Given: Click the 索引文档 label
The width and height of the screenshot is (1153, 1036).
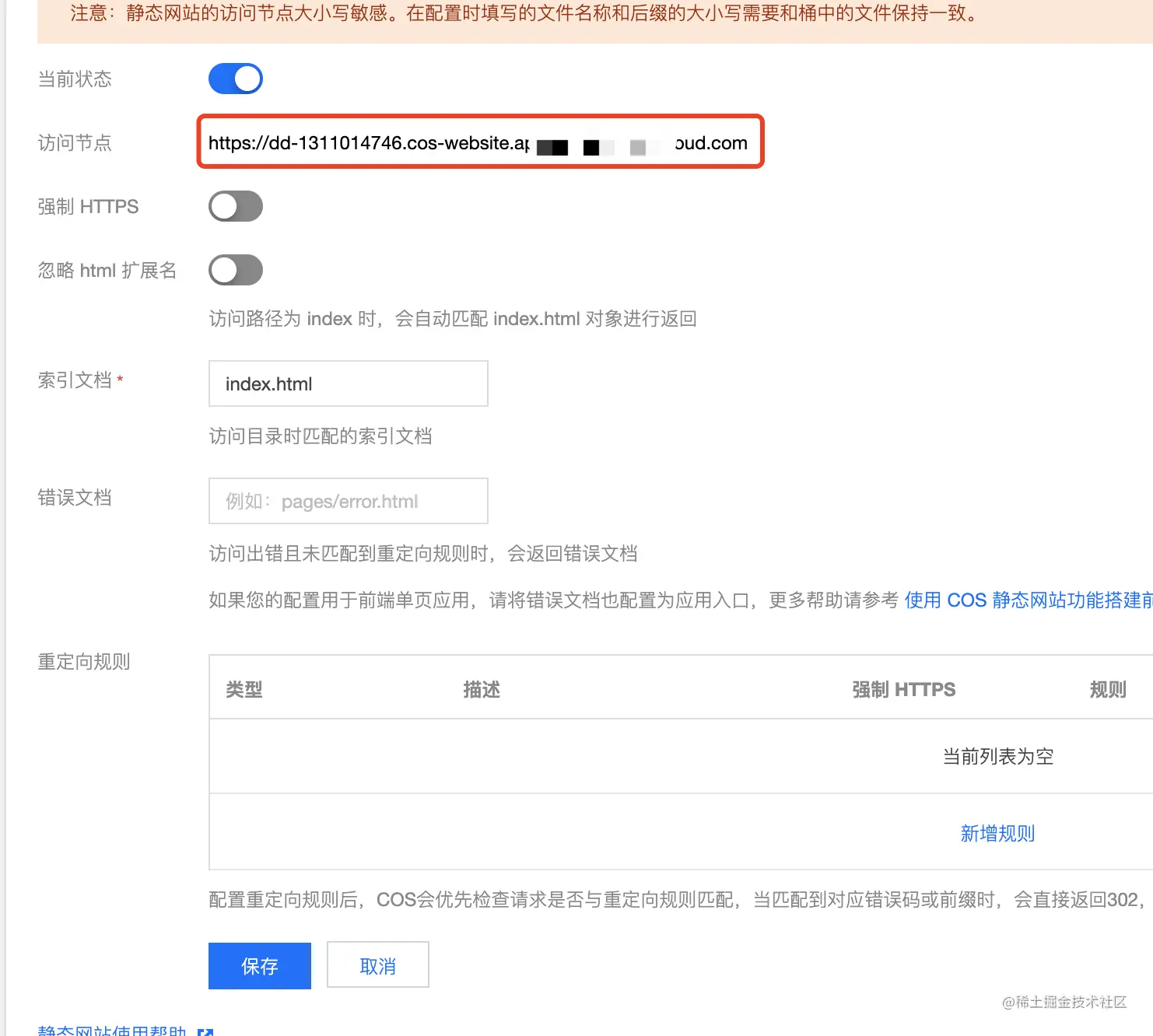Looking at the screenshot, I should tap(75, 380).
